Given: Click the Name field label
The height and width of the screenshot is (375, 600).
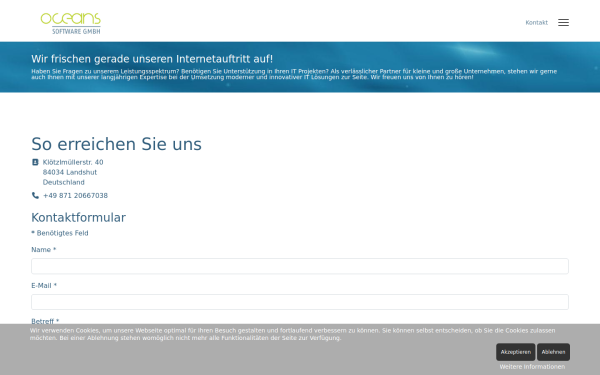Looking at the screenshot, I should pyautogui.click(x=44, y=249).
